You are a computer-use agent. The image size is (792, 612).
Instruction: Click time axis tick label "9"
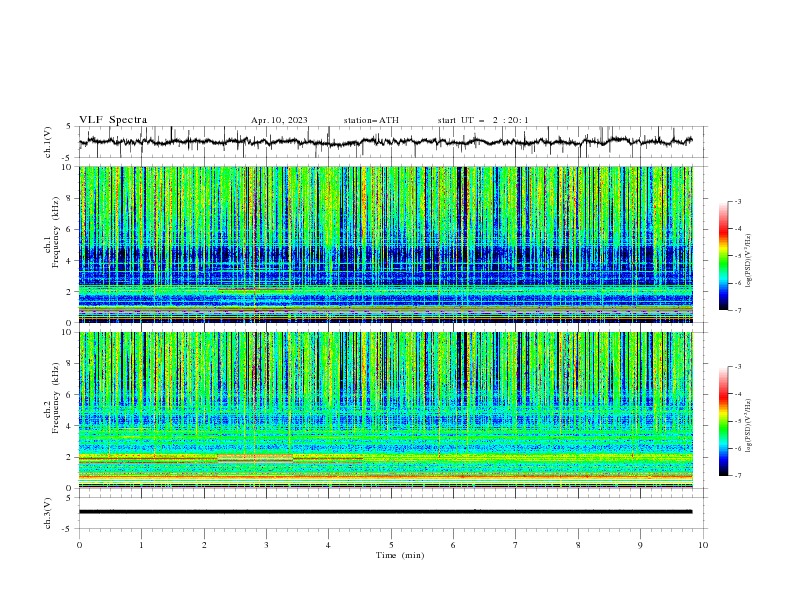coord(640,545)
